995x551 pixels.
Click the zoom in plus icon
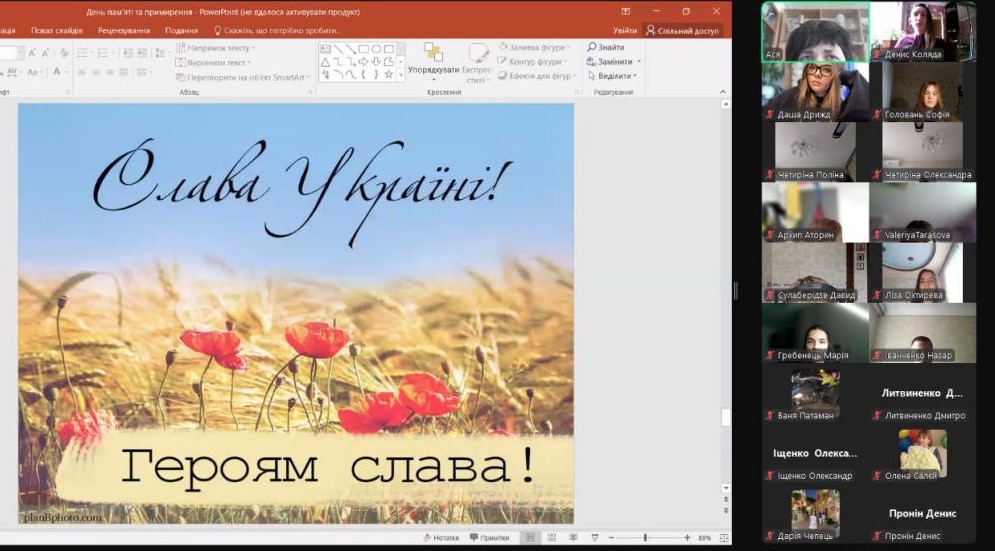pos(687,538)
